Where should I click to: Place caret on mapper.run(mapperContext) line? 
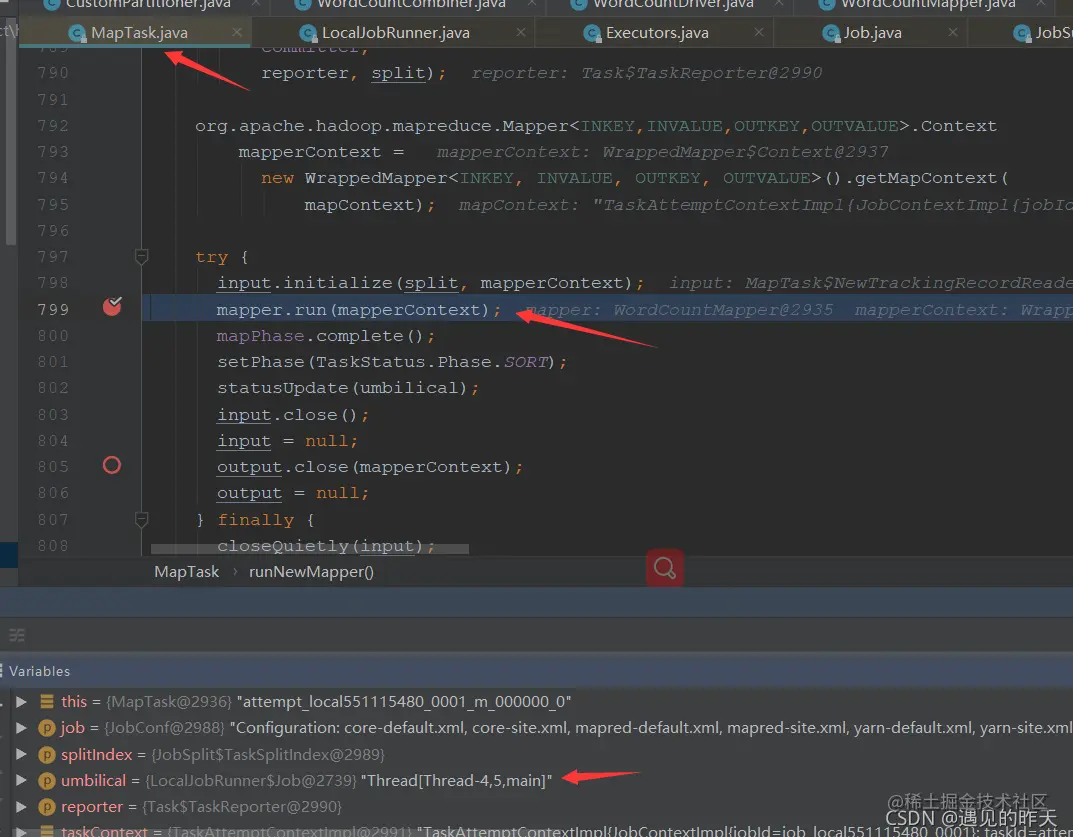[x=359, y=310]
